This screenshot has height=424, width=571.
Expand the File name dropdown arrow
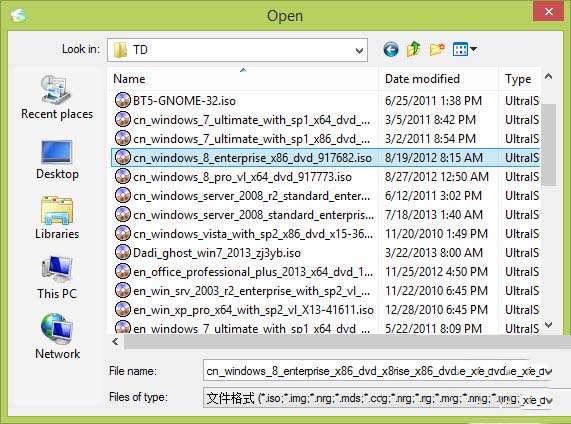[548, 371]
